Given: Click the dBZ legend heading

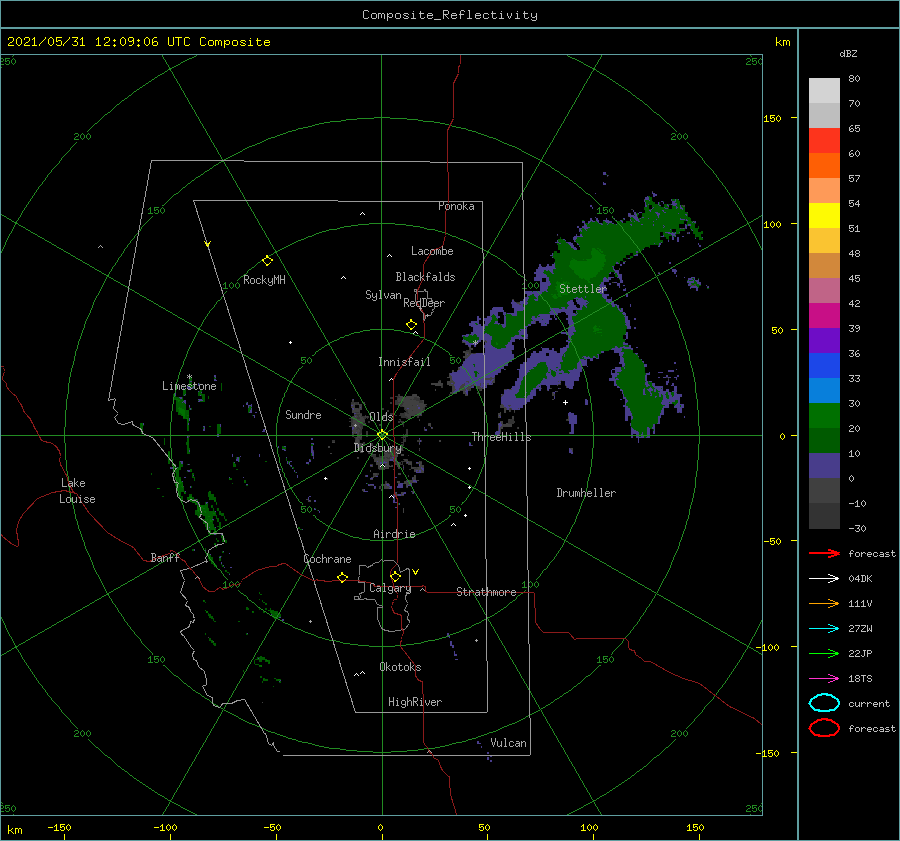Looking at the screenshot, I should pos(848,53).
